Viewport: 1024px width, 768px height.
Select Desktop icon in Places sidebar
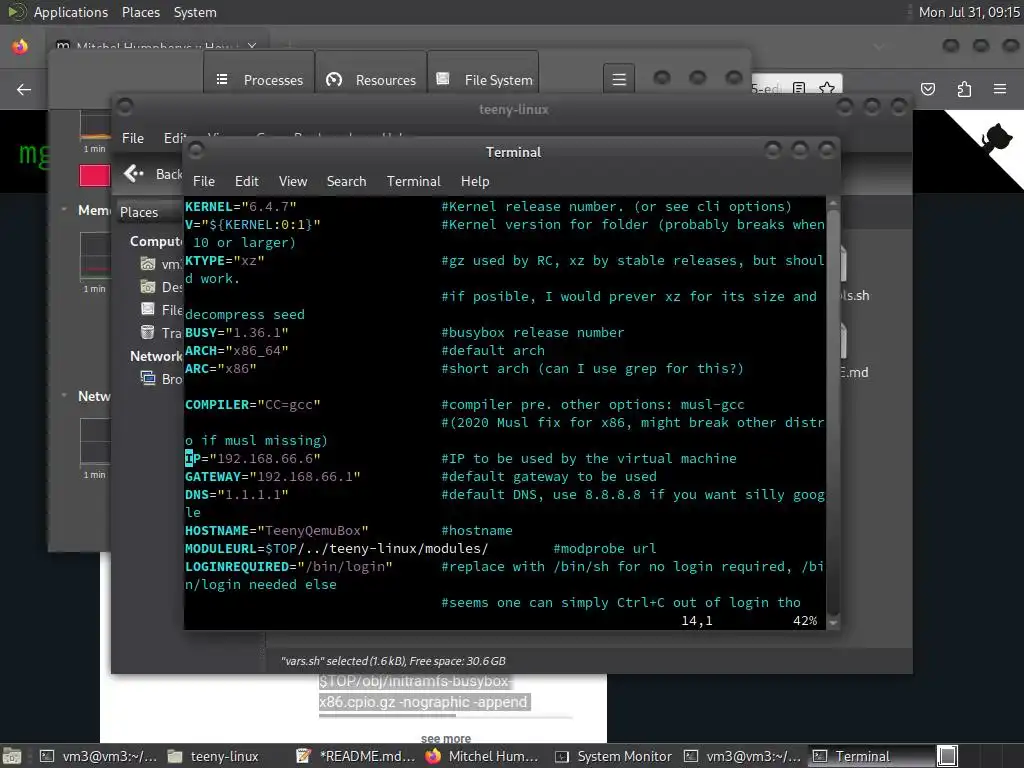[148, 287]
